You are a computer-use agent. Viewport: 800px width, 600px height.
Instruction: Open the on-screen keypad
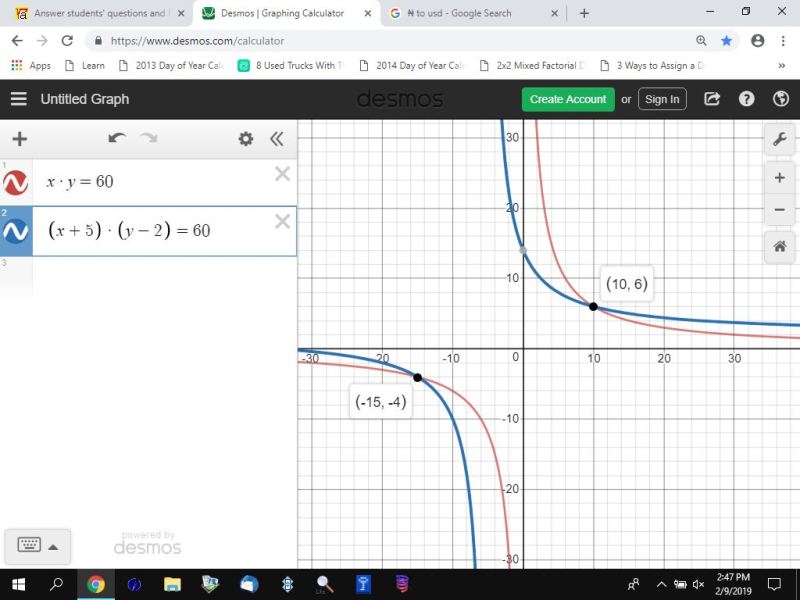point(29,545)
